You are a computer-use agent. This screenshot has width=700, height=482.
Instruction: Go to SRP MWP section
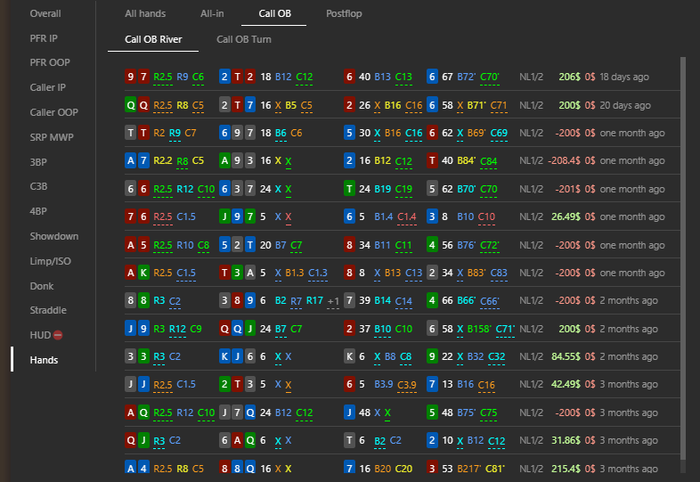pos(51,137)
